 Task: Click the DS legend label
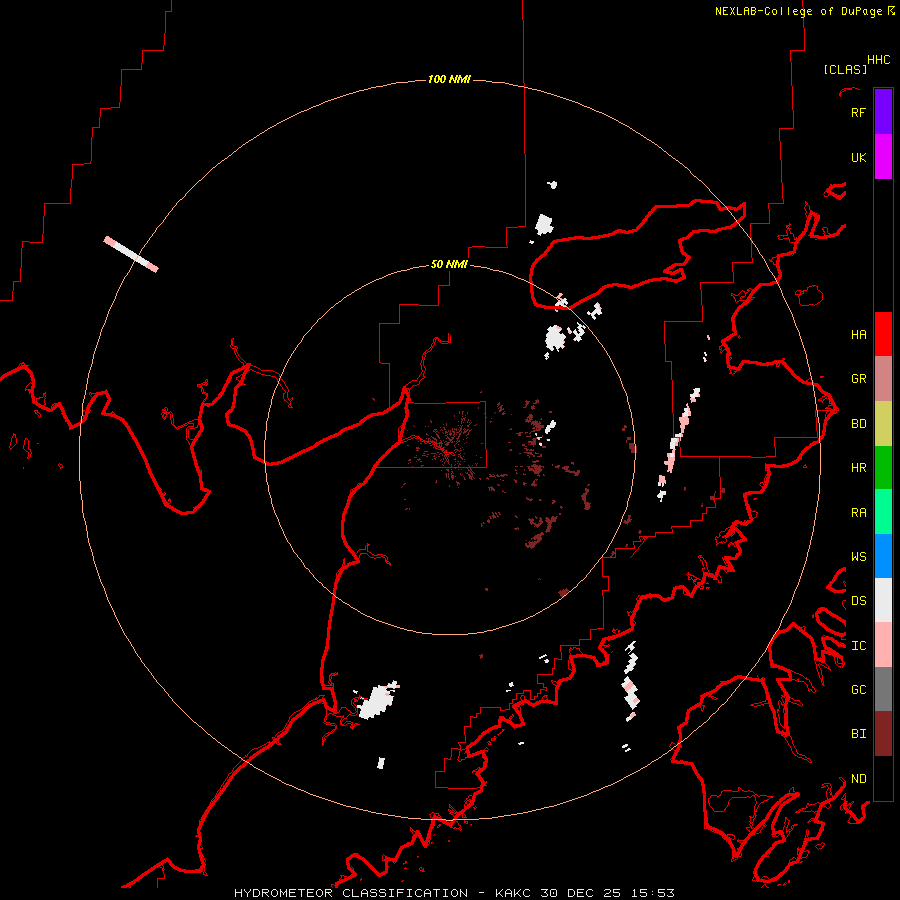[x=859, y=600]
